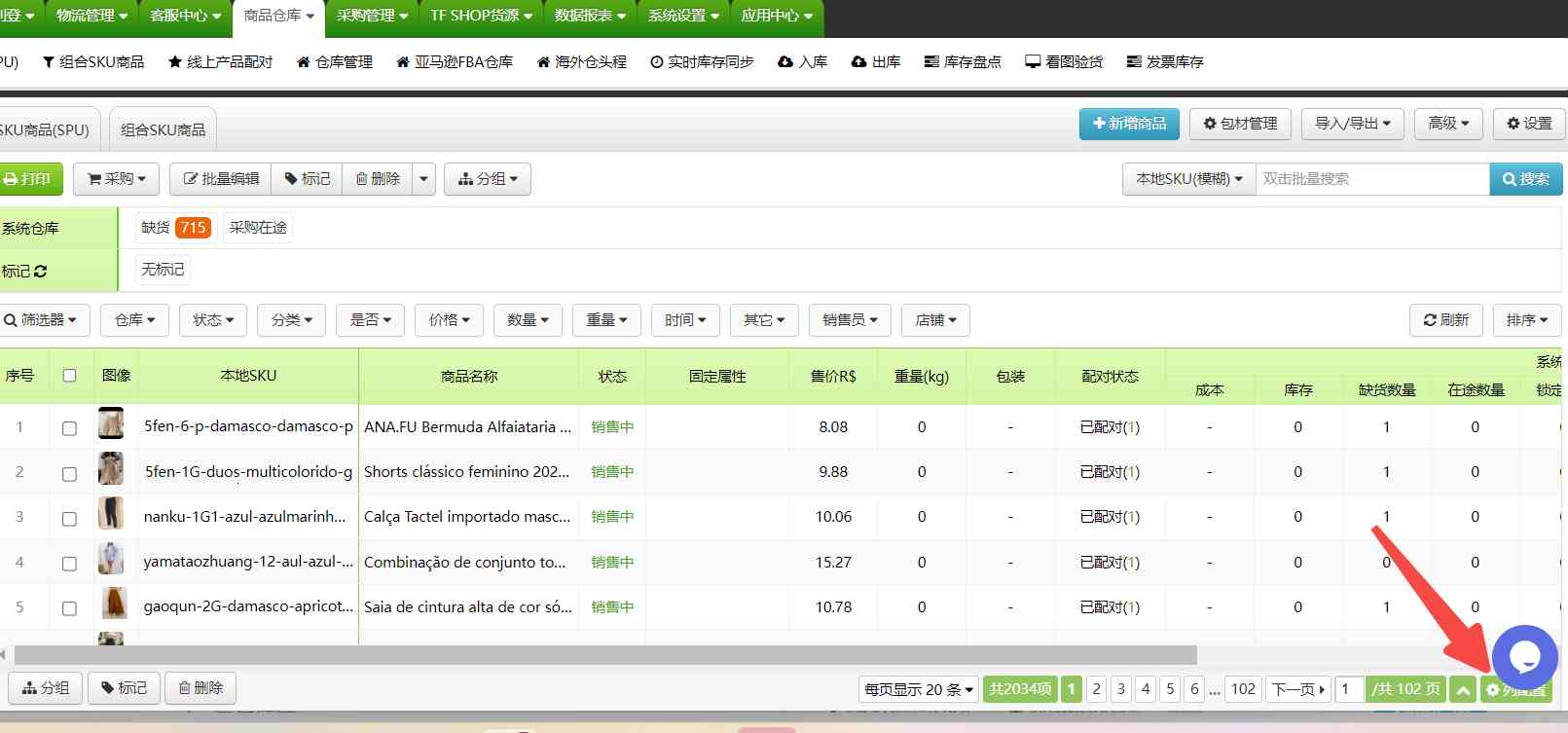Switch to SKU商品(SPU) tab
This screenshot has width=1568, height=733.
49,129
